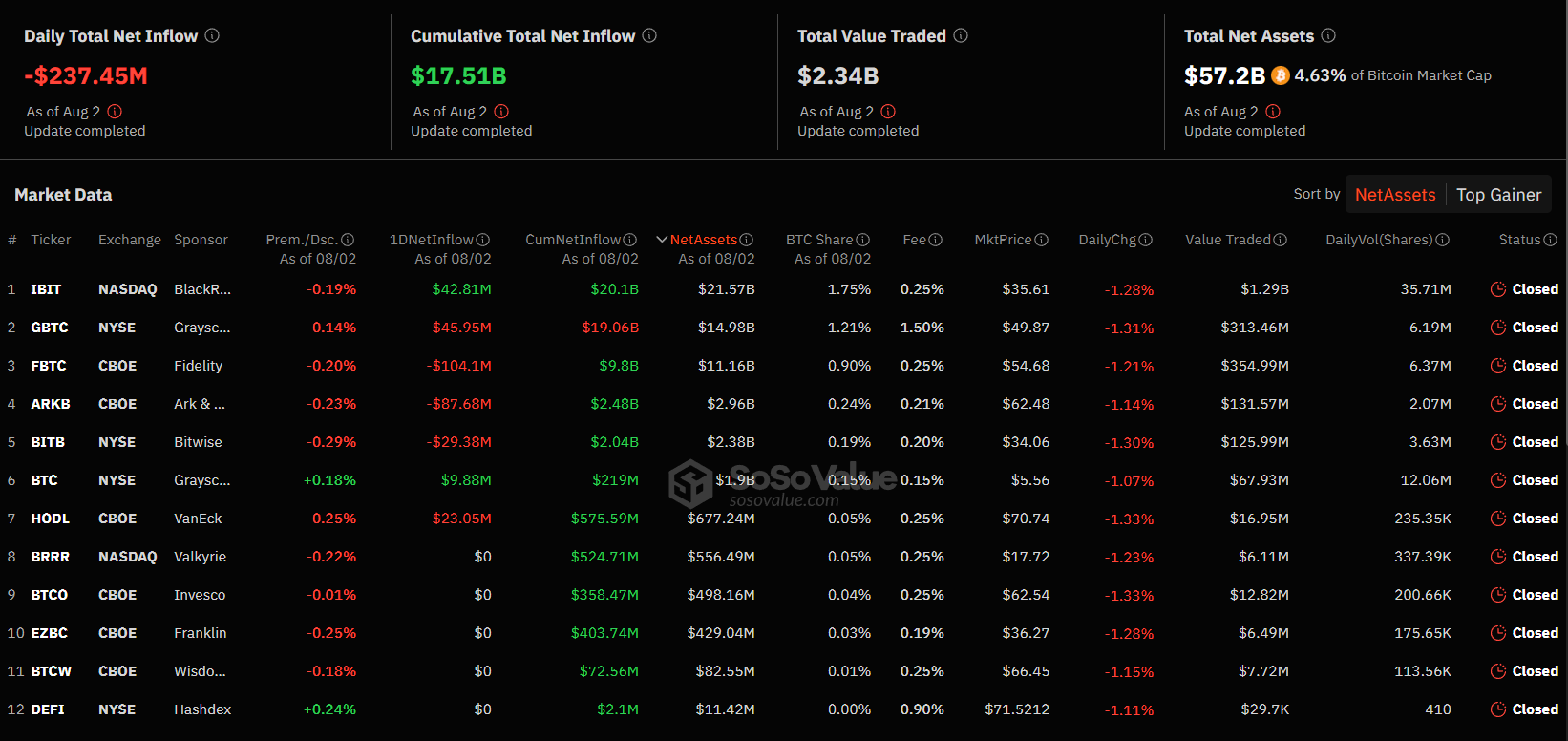Click info icon beside Daily Total Net Inflow
The image size is (1568, 741).
(212, 35)
